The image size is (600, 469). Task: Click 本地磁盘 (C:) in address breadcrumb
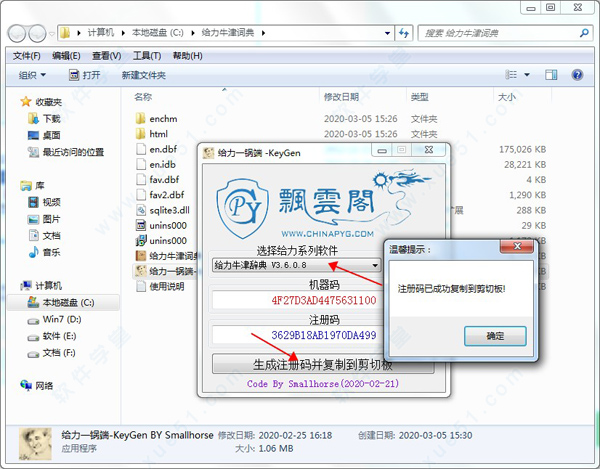point(158,33)
